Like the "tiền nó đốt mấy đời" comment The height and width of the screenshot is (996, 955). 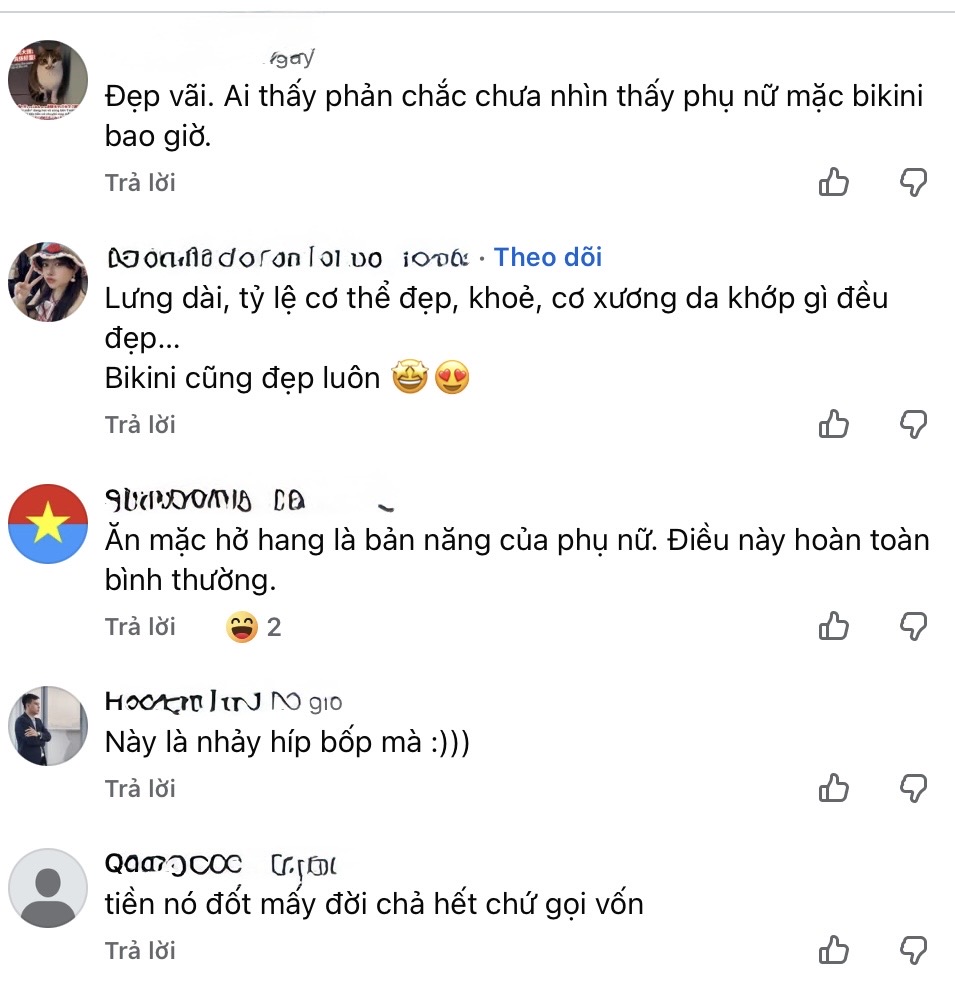coord(833,950)
